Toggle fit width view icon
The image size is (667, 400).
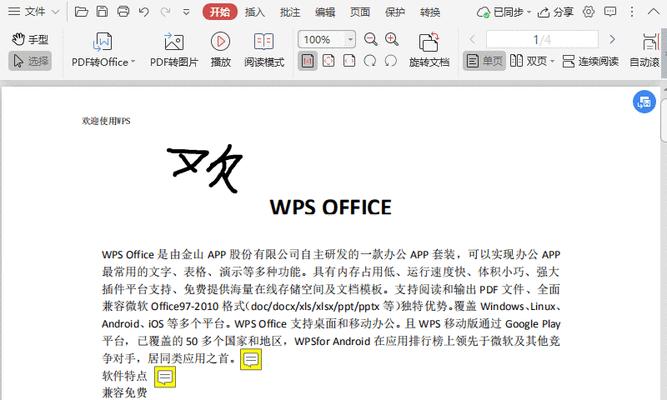click(349, 61)
